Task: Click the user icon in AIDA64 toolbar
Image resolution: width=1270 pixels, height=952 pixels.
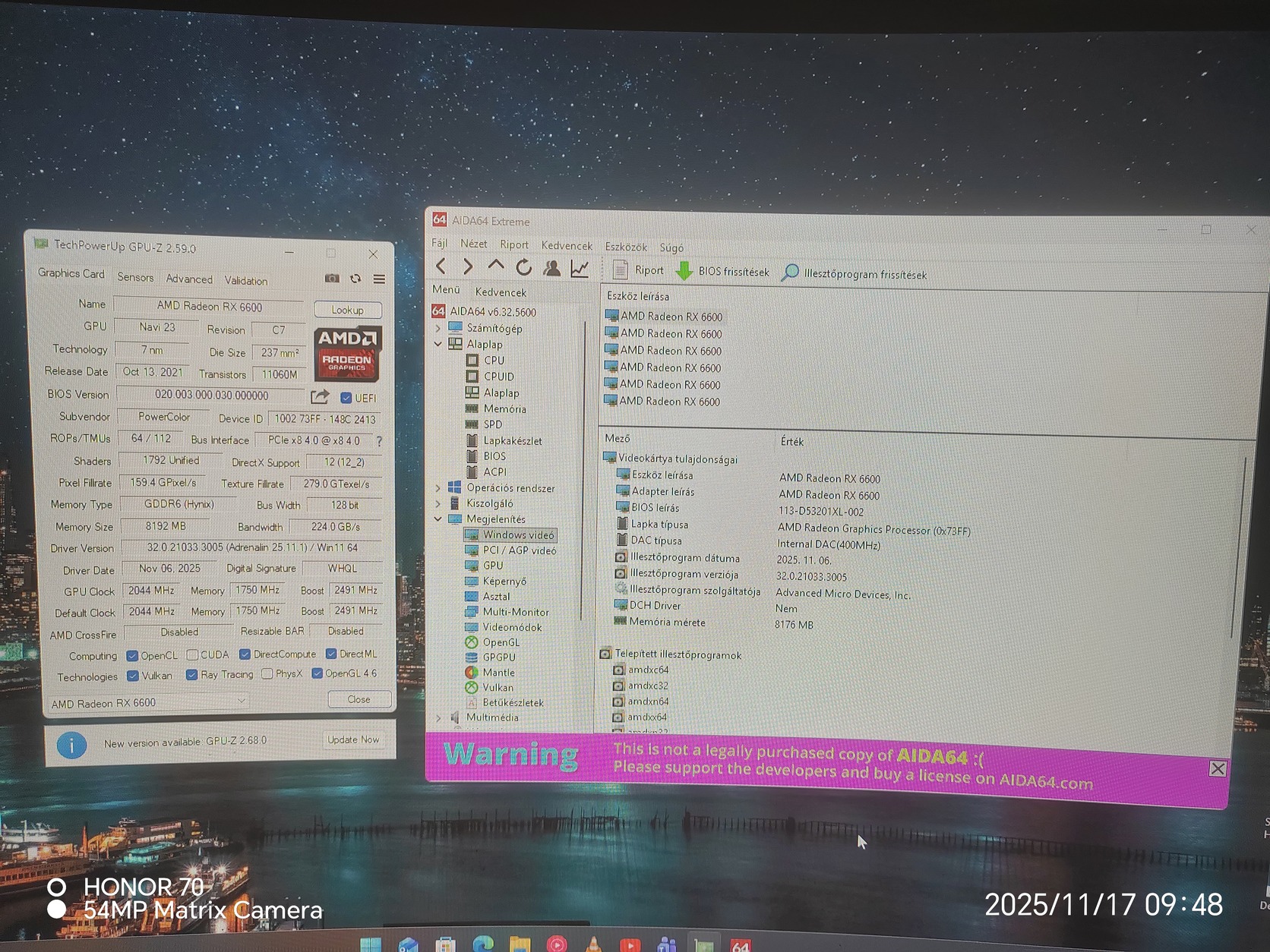Action: click(552, 268)
